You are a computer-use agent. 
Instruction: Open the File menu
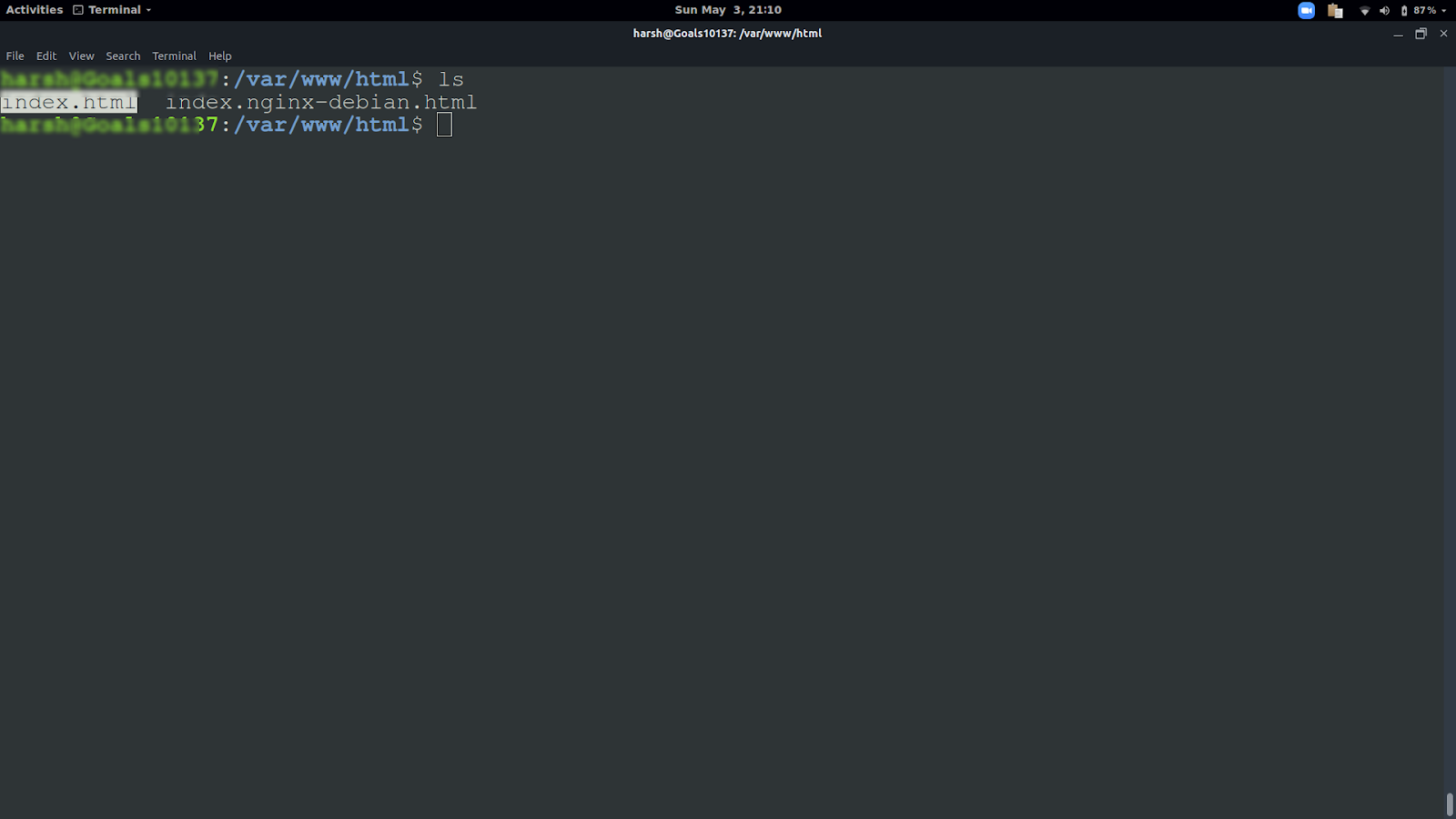[x=15, y=56]
